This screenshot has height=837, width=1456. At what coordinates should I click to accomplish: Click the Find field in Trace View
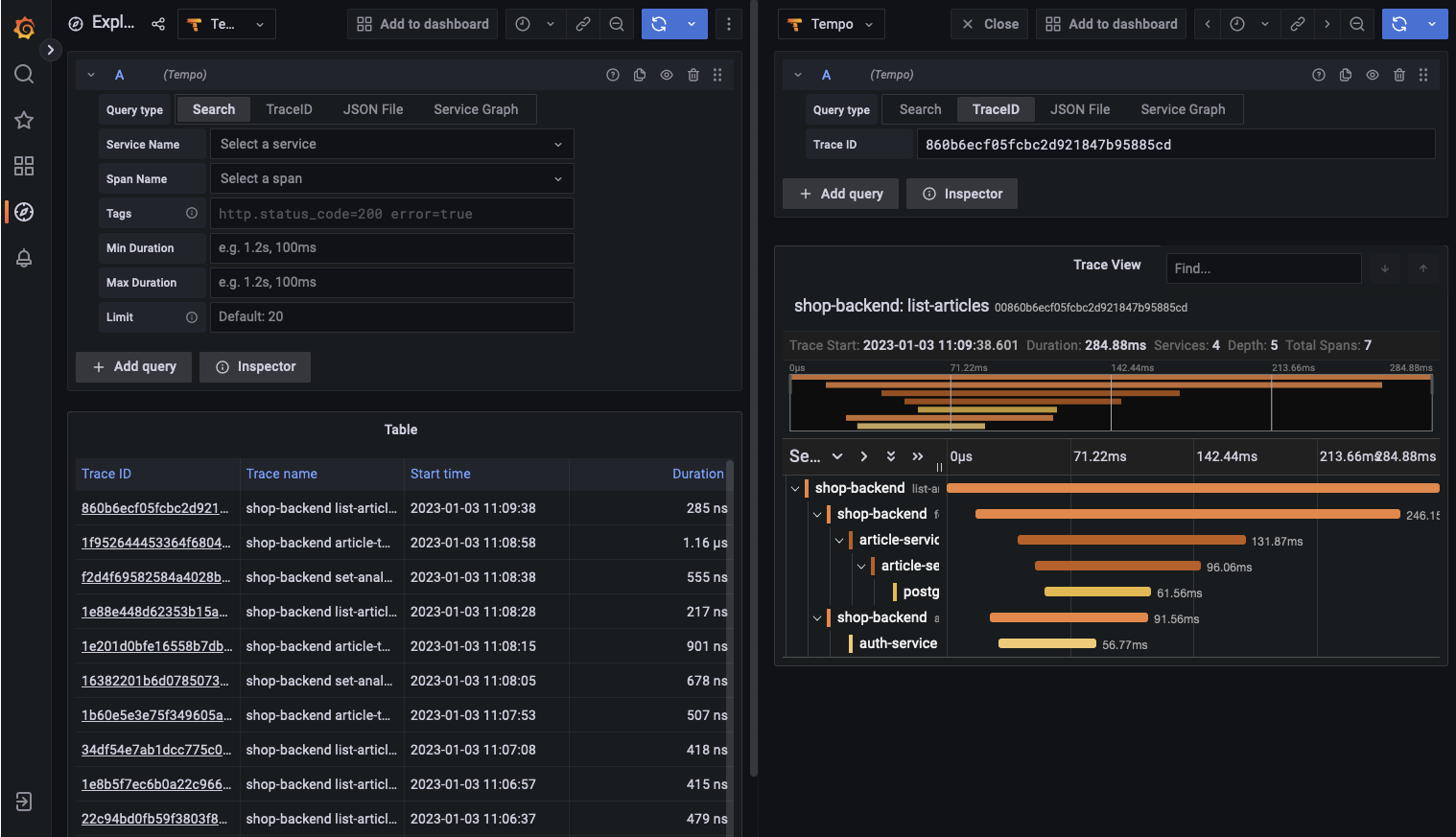pos(1263,268)
